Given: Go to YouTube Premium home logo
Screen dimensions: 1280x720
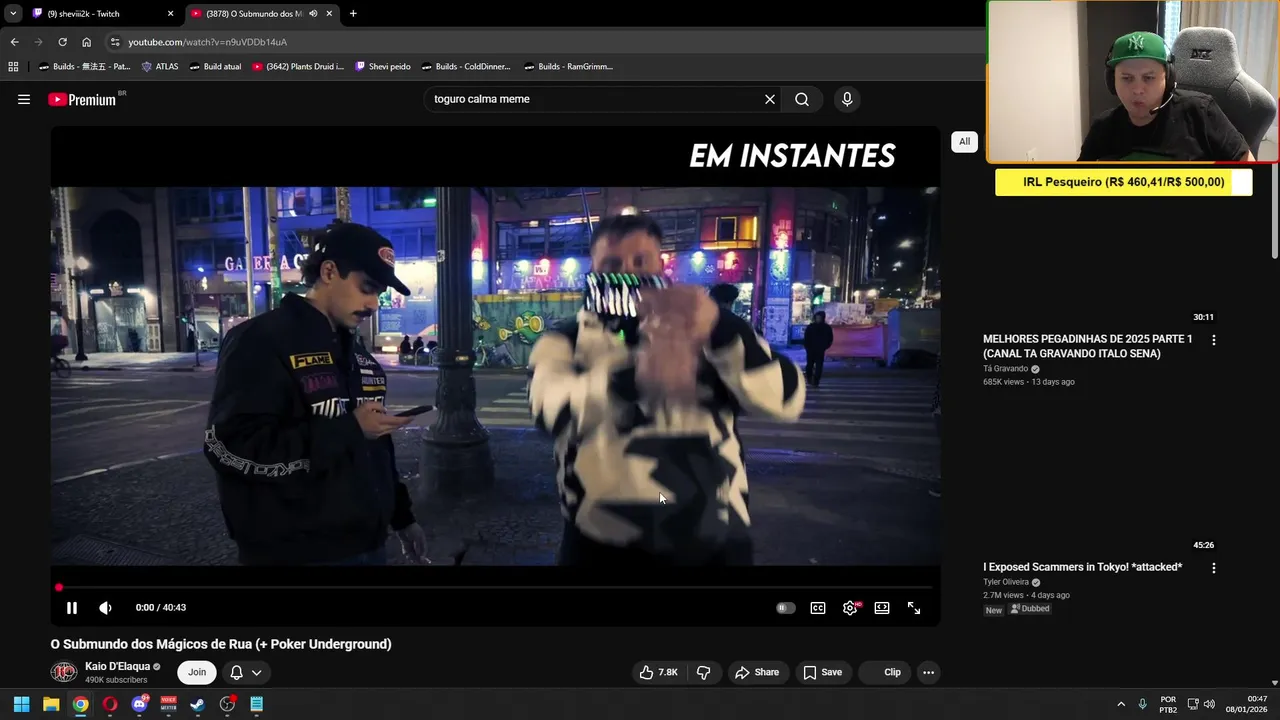Looking at the screenshot, I should tap(82, 99).
